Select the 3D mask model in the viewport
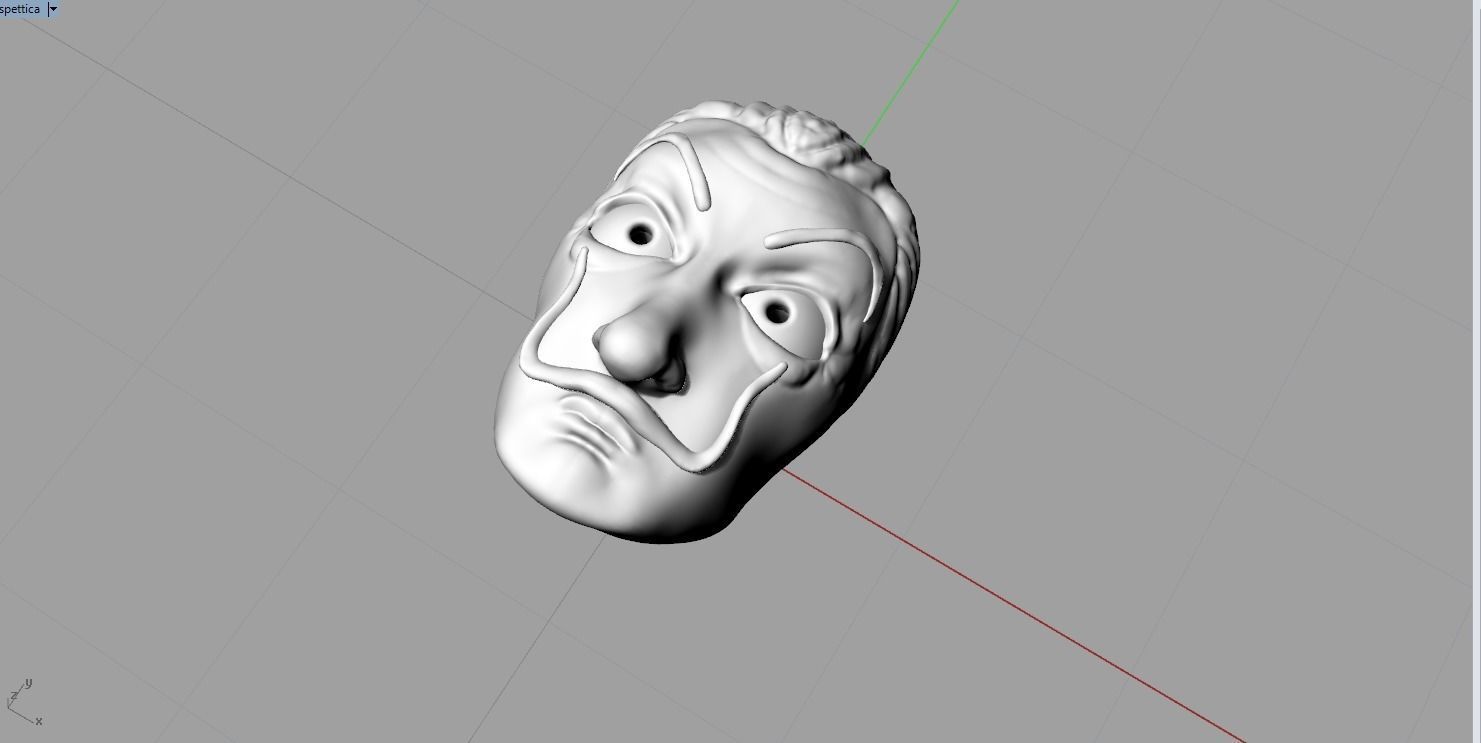Screen dimensions: 1481x743 pos(706,322)
